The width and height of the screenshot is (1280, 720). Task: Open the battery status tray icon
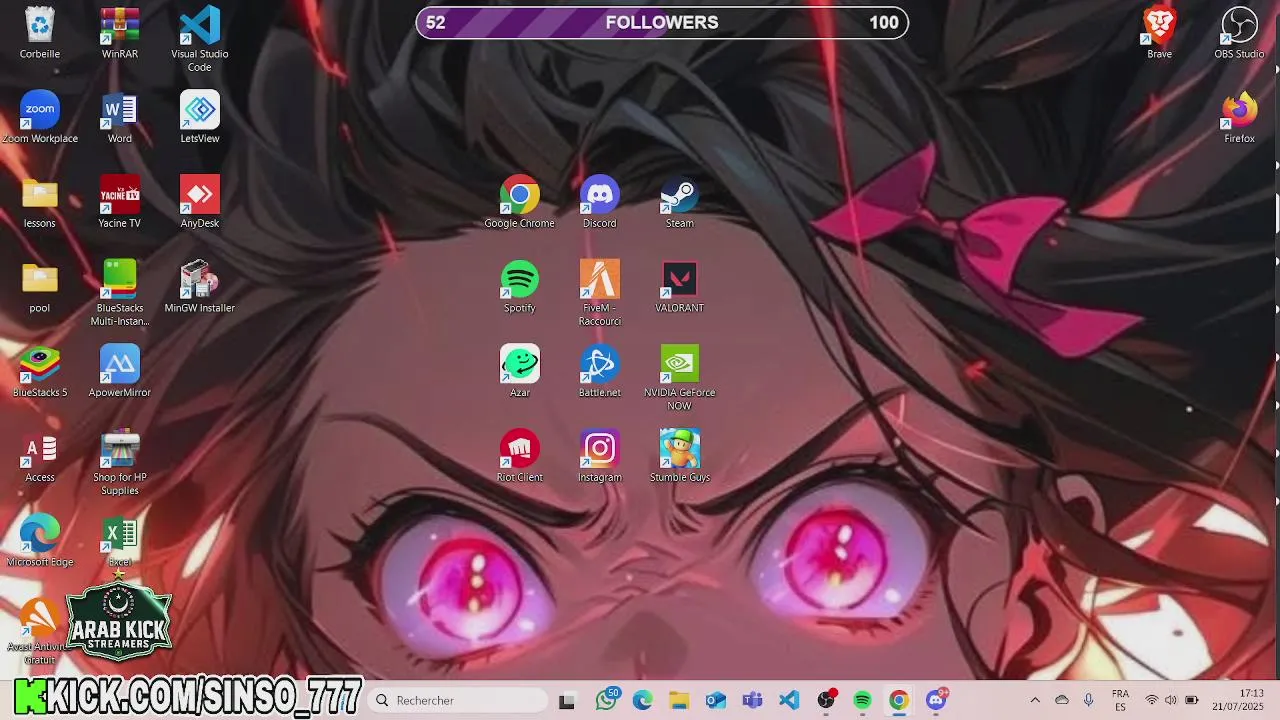pyautogui.click(x=1192, y=700)
